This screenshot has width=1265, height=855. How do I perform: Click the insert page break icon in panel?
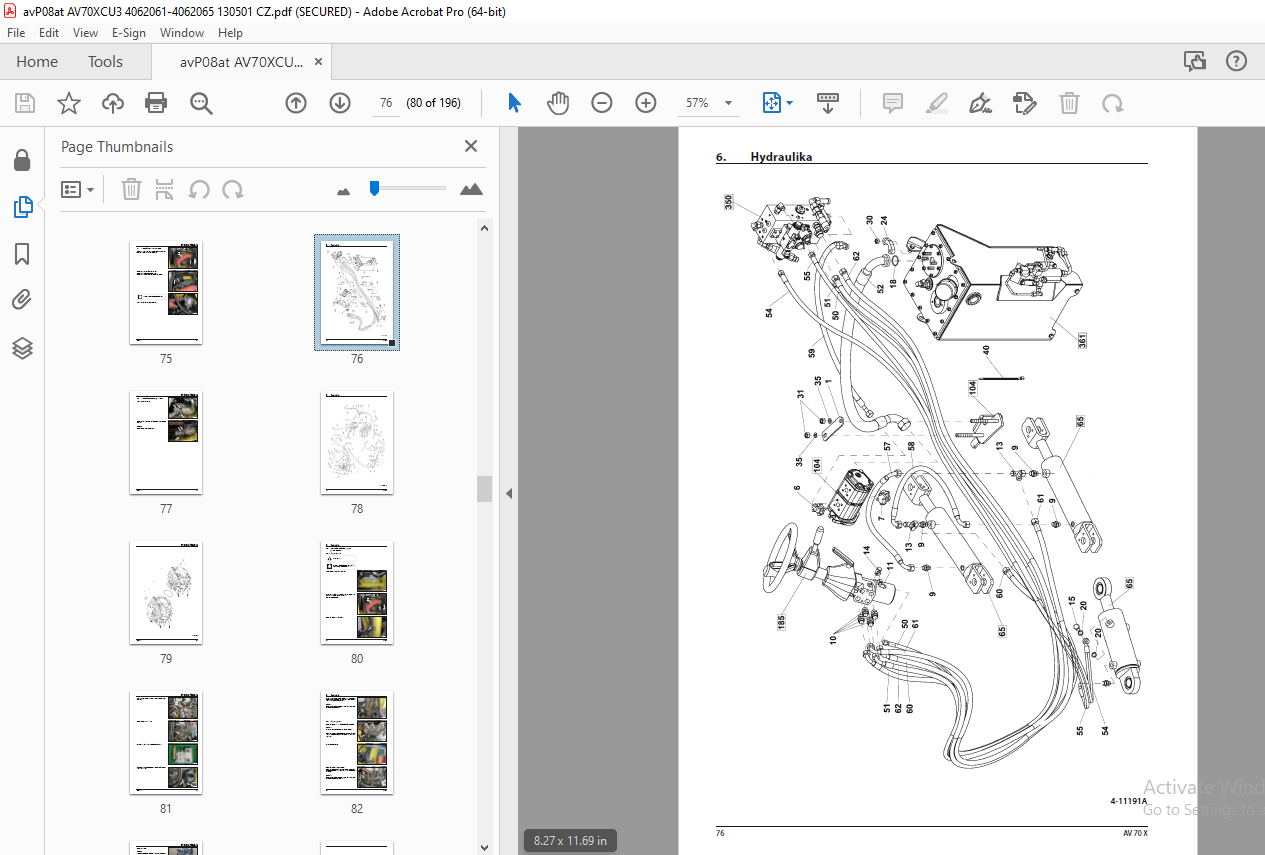pos(165,189)
